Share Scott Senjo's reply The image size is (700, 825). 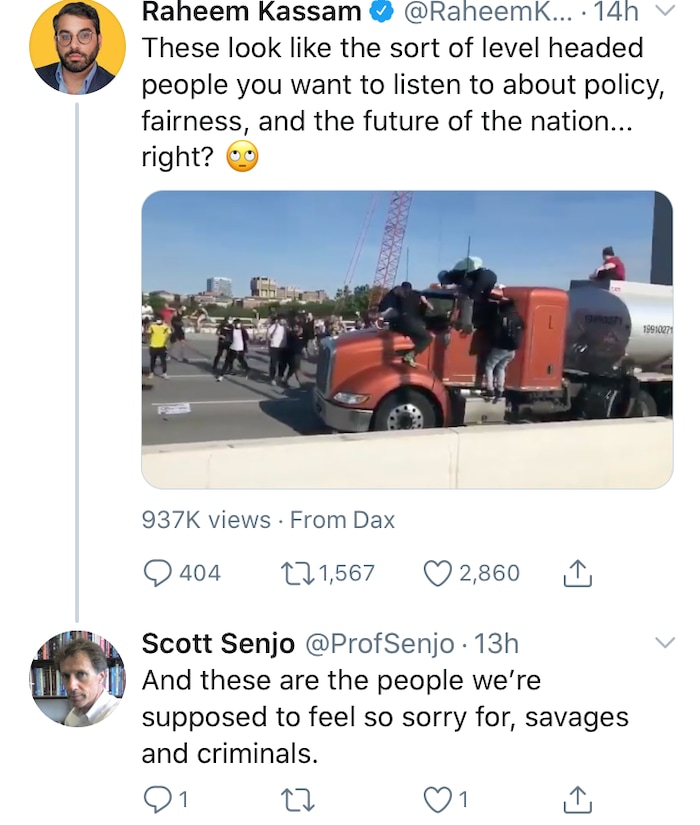point(580,798)
